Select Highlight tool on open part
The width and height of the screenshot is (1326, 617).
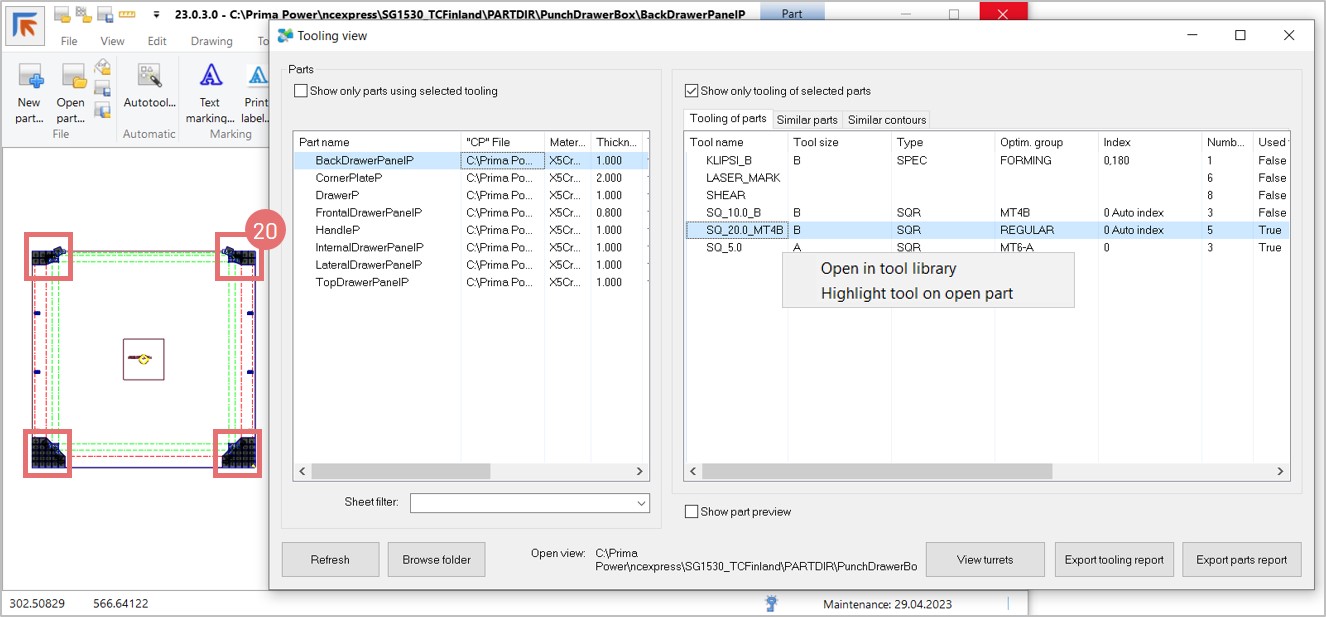click(916, 294)
